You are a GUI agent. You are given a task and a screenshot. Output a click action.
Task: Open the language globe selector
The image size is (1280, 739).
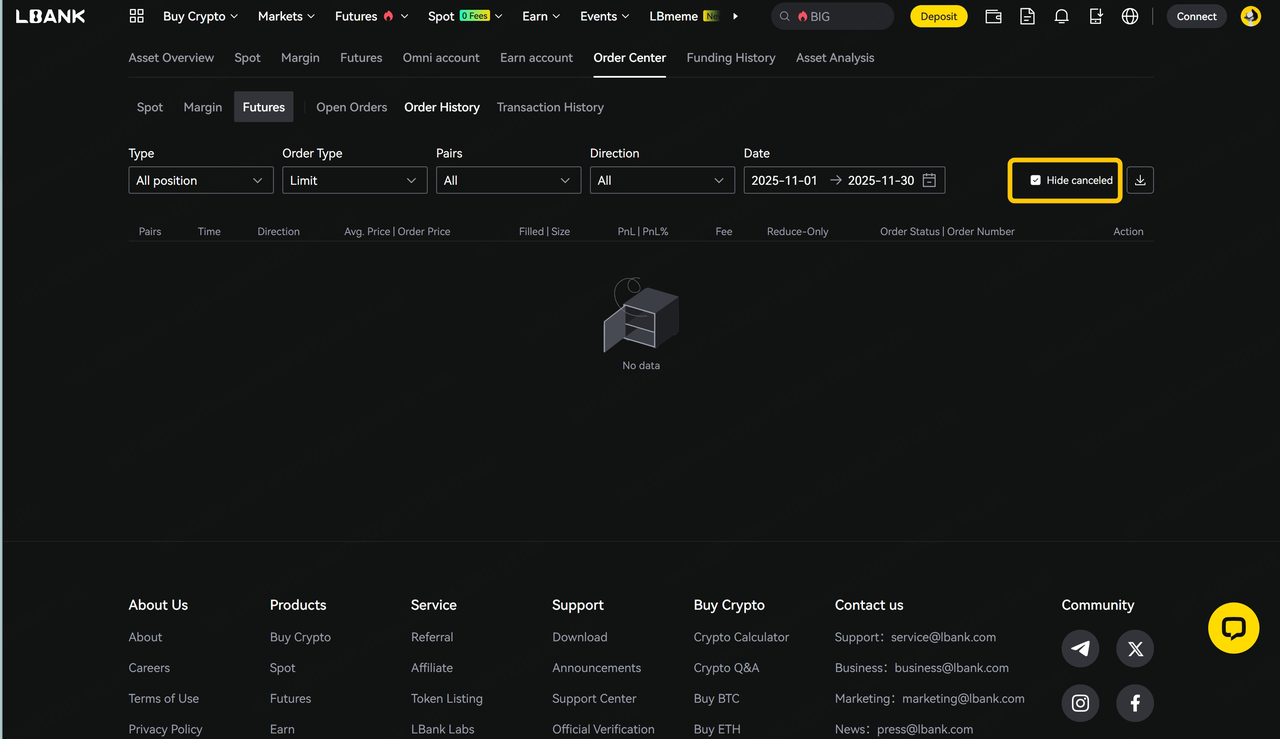click(x=1130, y=16)
